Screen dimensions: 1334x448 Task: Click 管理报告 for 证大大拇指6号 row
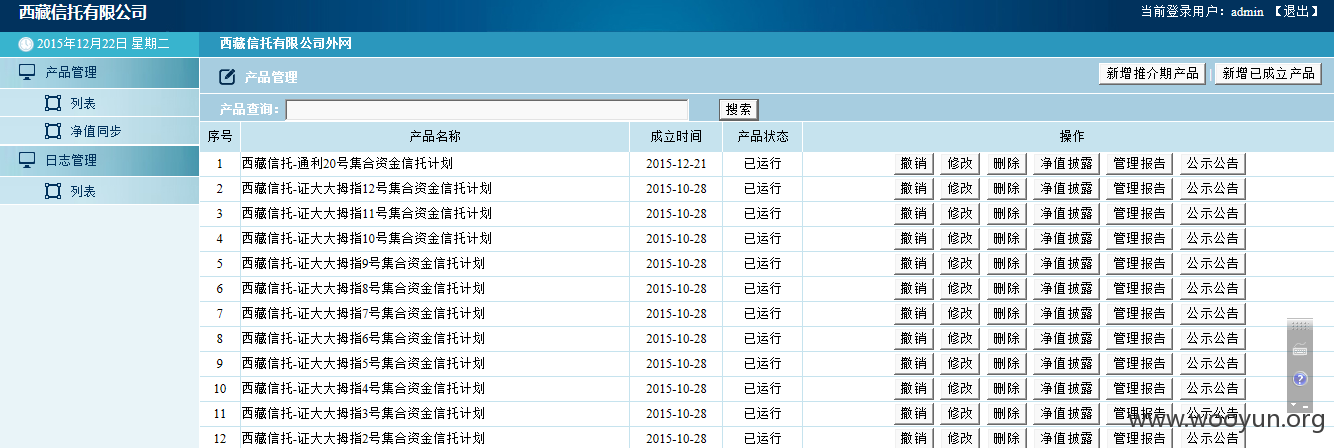(x=1139, y=338)
